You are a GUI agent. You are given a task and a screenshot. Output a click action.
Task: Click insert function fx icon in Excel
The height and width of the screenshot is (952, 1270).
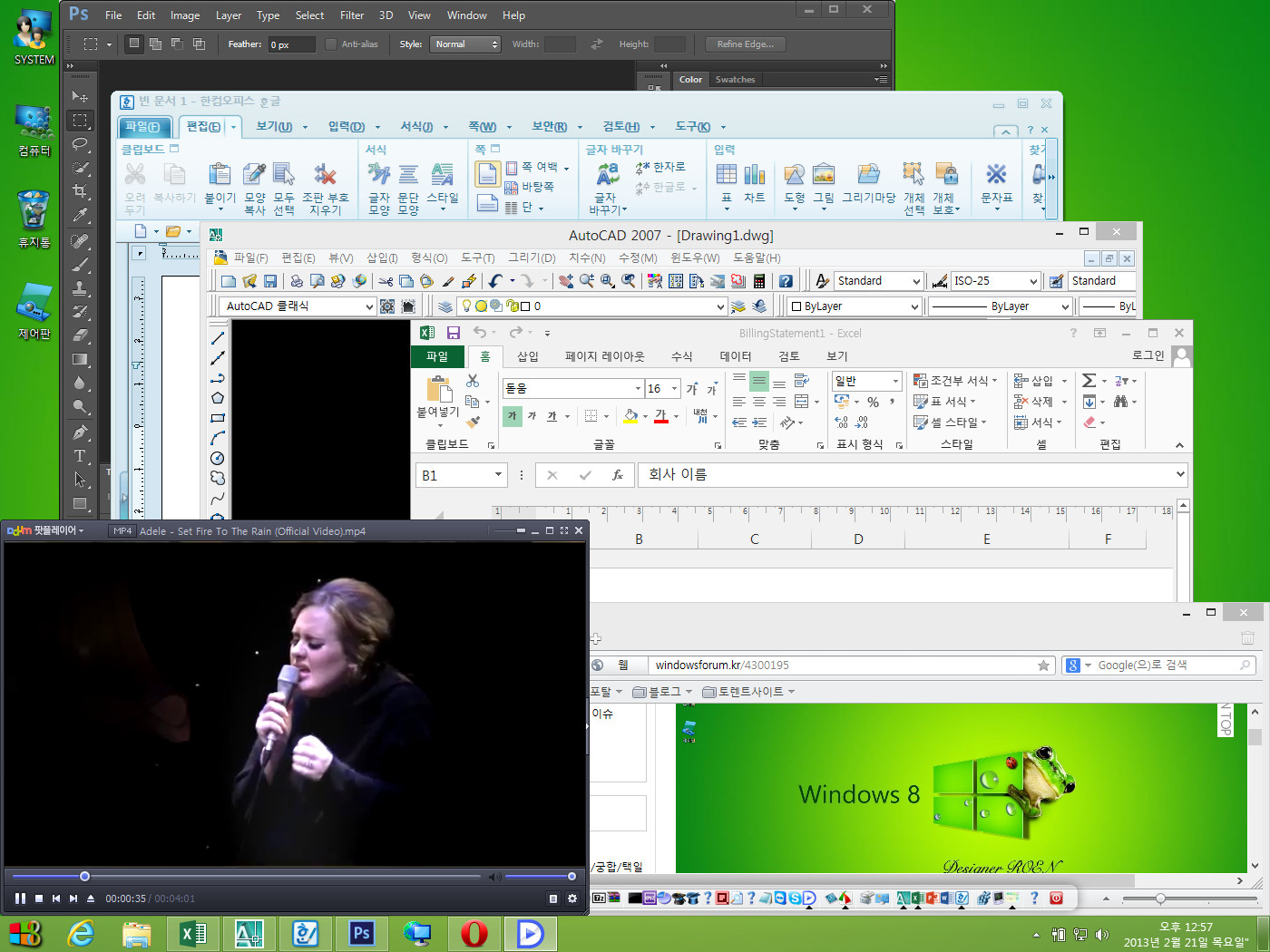point(618,475)
